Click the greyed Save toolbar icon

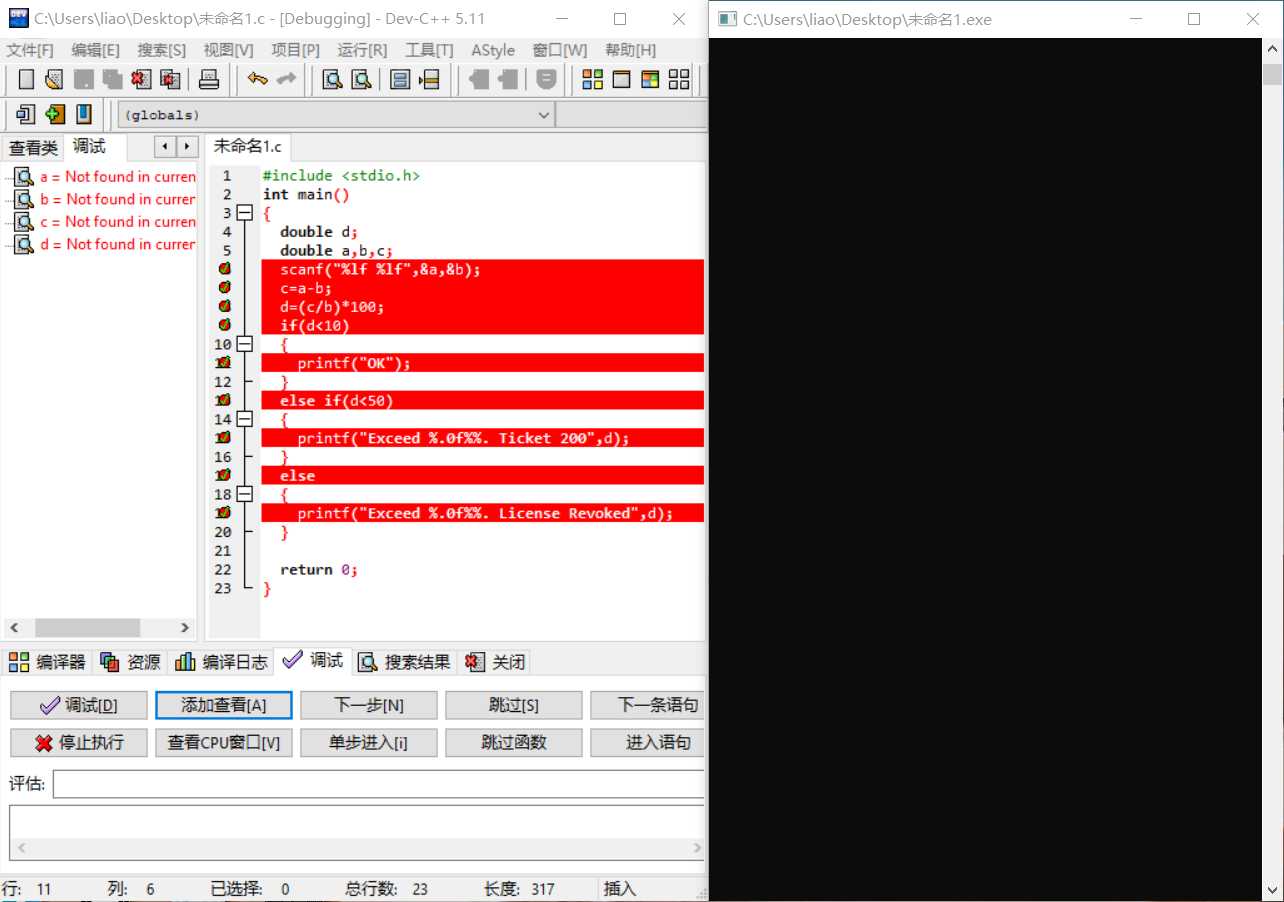click(x=84, y=79)
